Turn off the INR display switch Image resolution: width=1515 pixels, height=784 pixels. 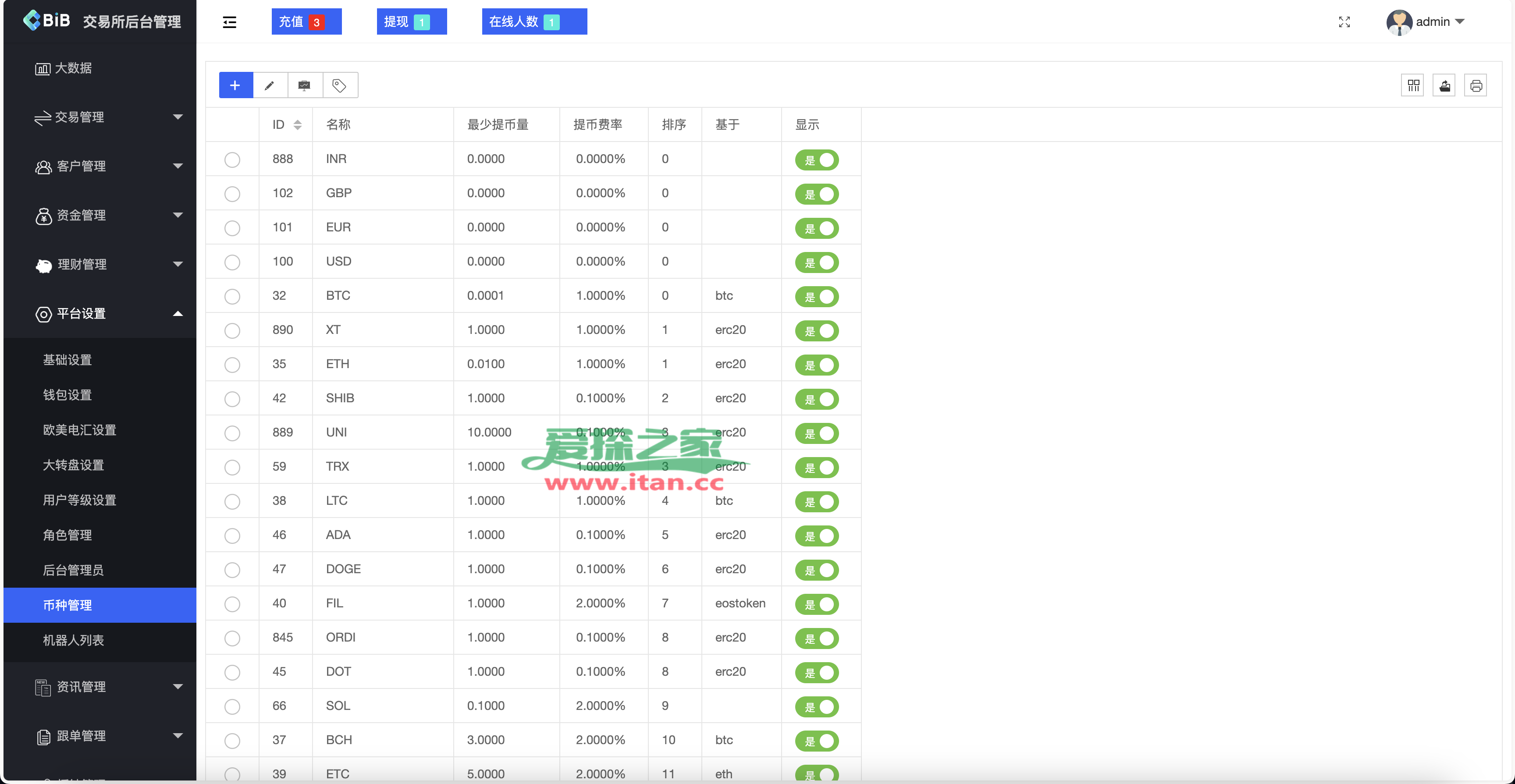coord(817,160)
